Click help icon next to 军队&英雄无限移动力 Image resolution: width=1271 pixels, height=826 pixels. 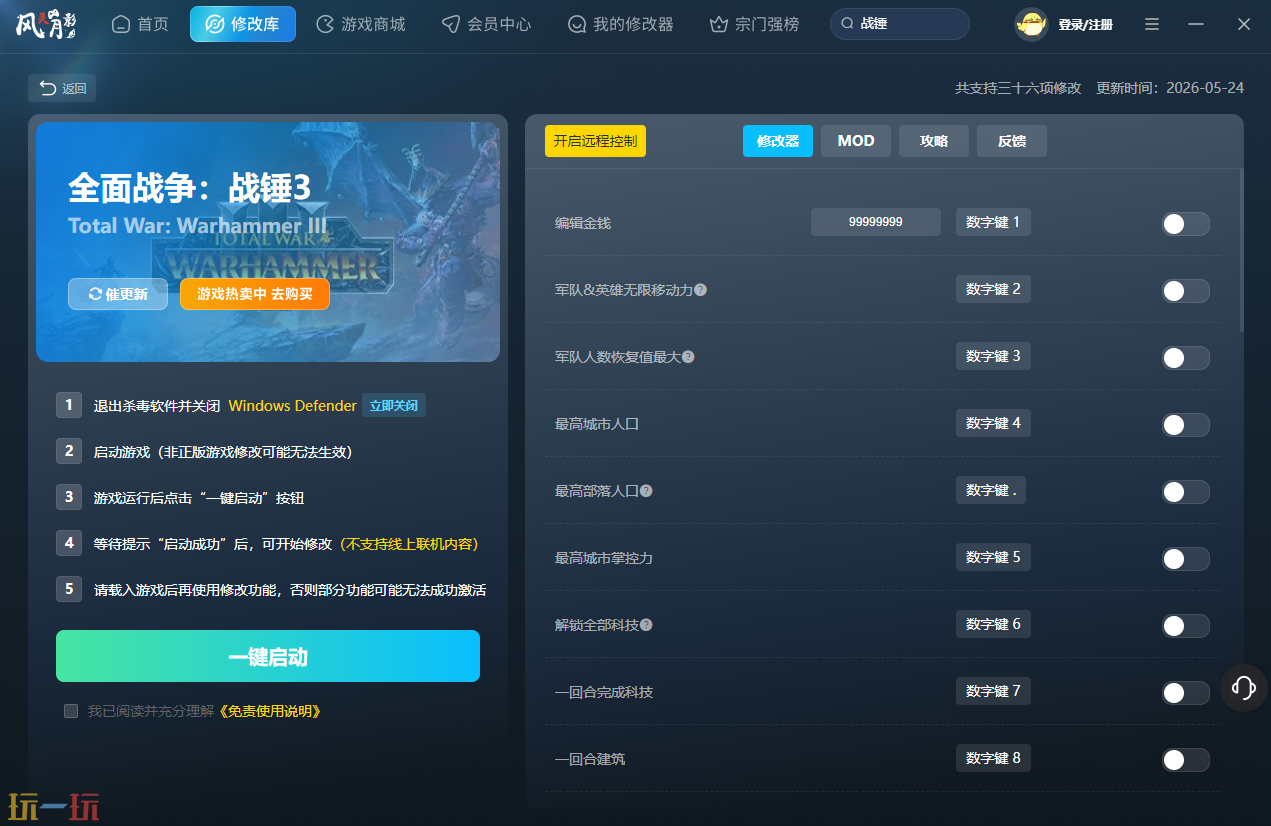point(700,289)
